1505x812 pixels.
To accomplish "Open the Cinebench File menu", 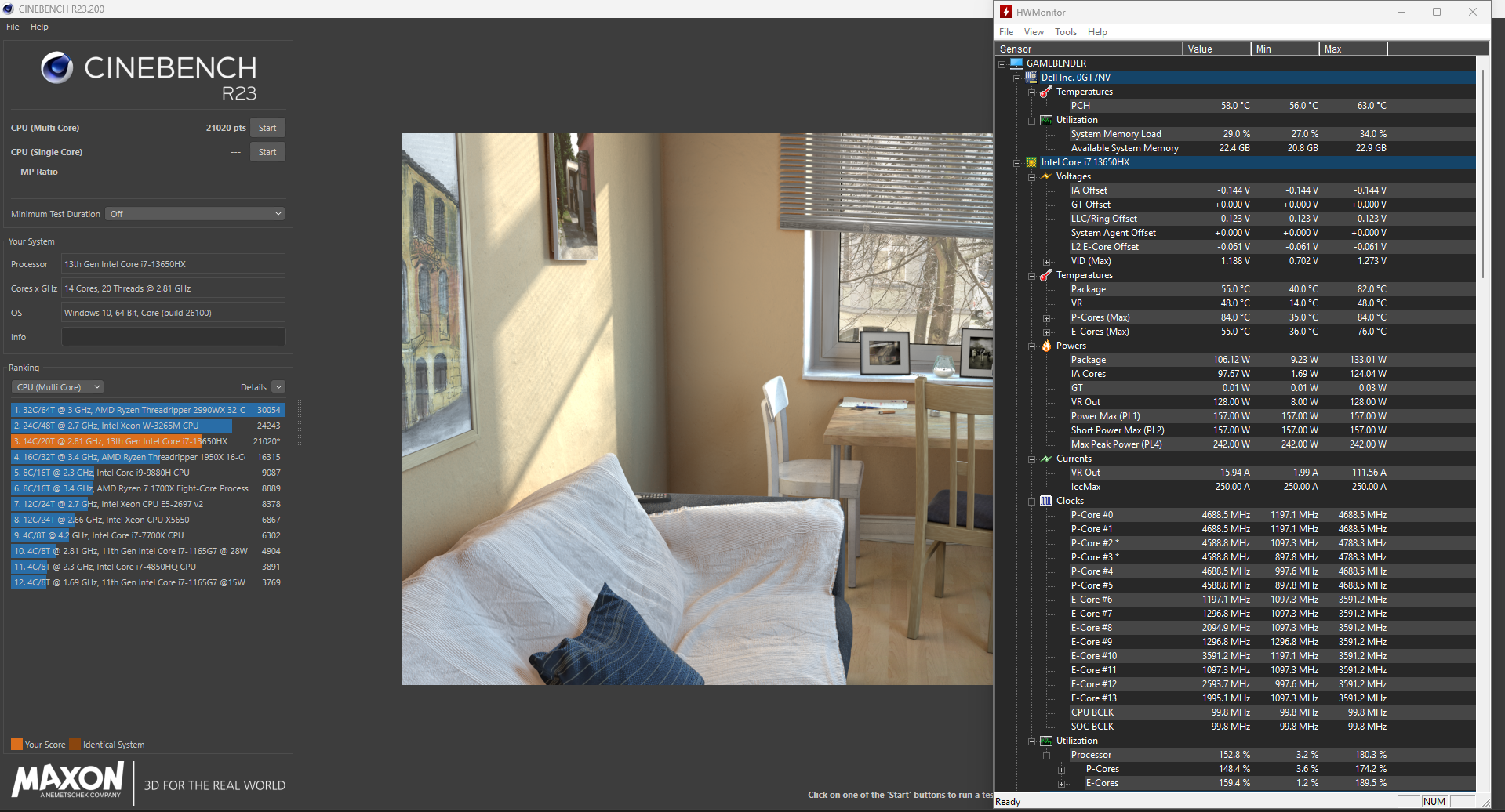I will coord(13,27).
